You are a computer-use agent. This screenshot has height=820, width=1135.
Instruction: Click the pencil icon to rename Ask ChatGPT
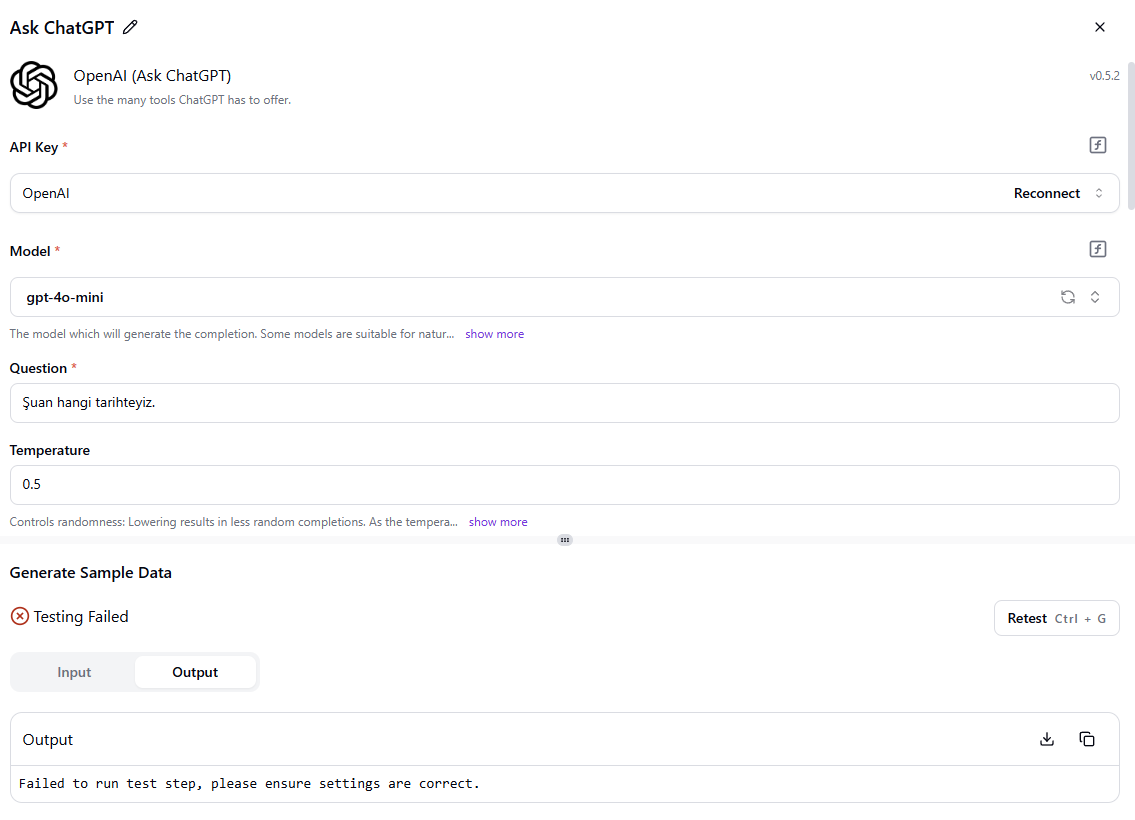coord(130,28)
